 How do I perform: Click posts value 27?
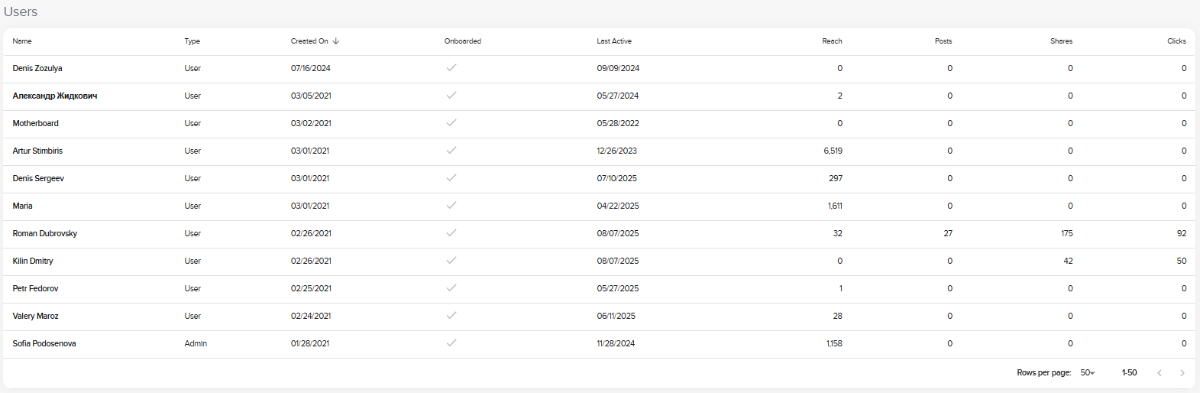pos(948,233)
